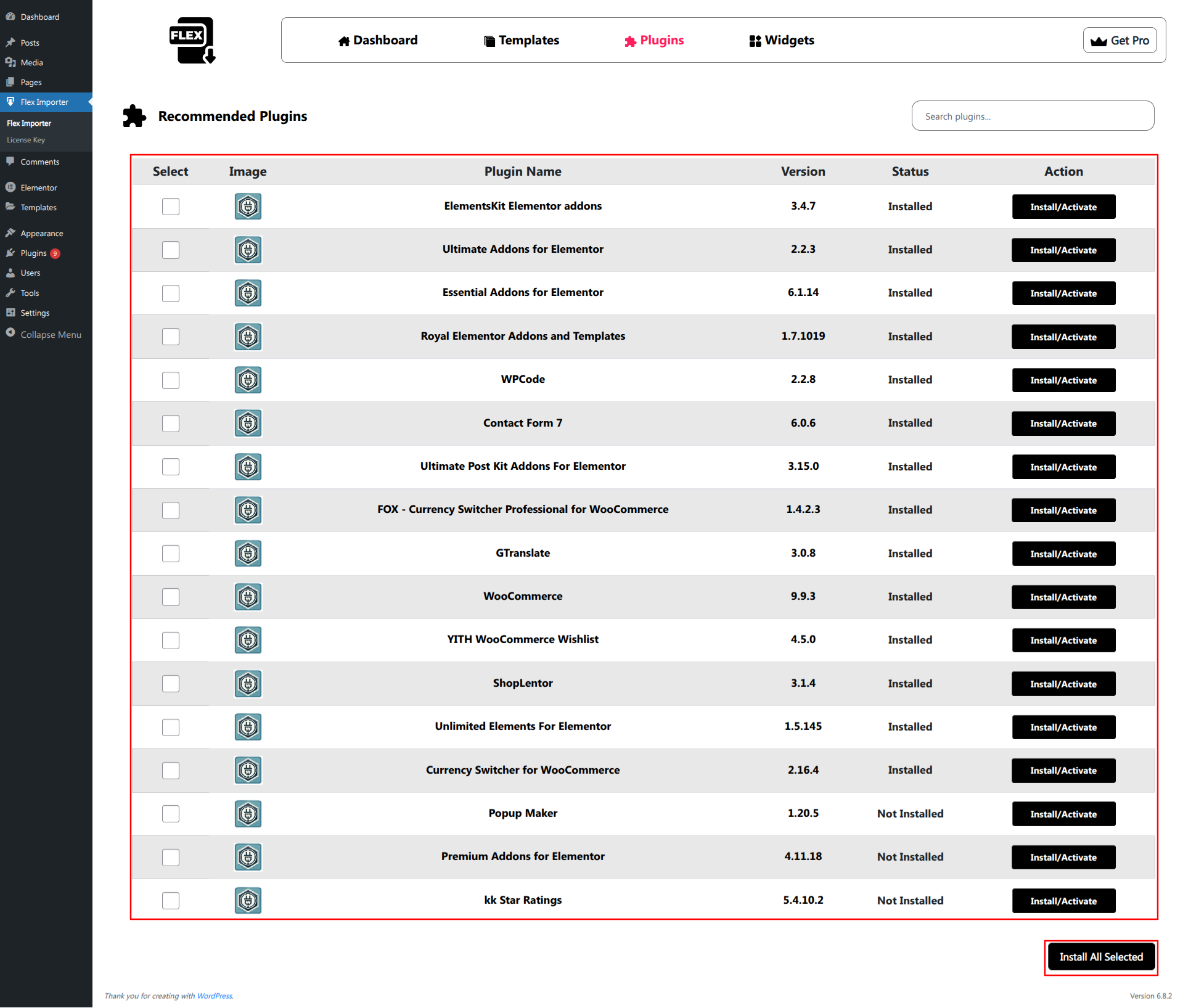
Task: Click the plugin image for ShopLentor
Action: 248,684
